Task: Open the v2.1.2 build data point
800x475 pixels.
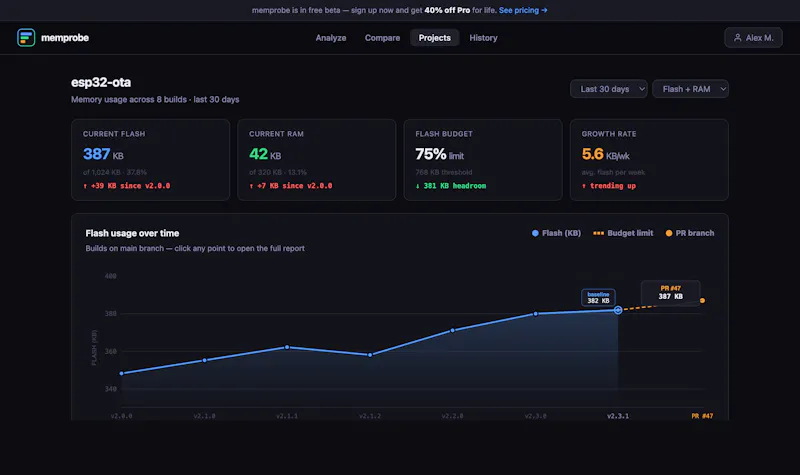Action: (x=370, y=355)
